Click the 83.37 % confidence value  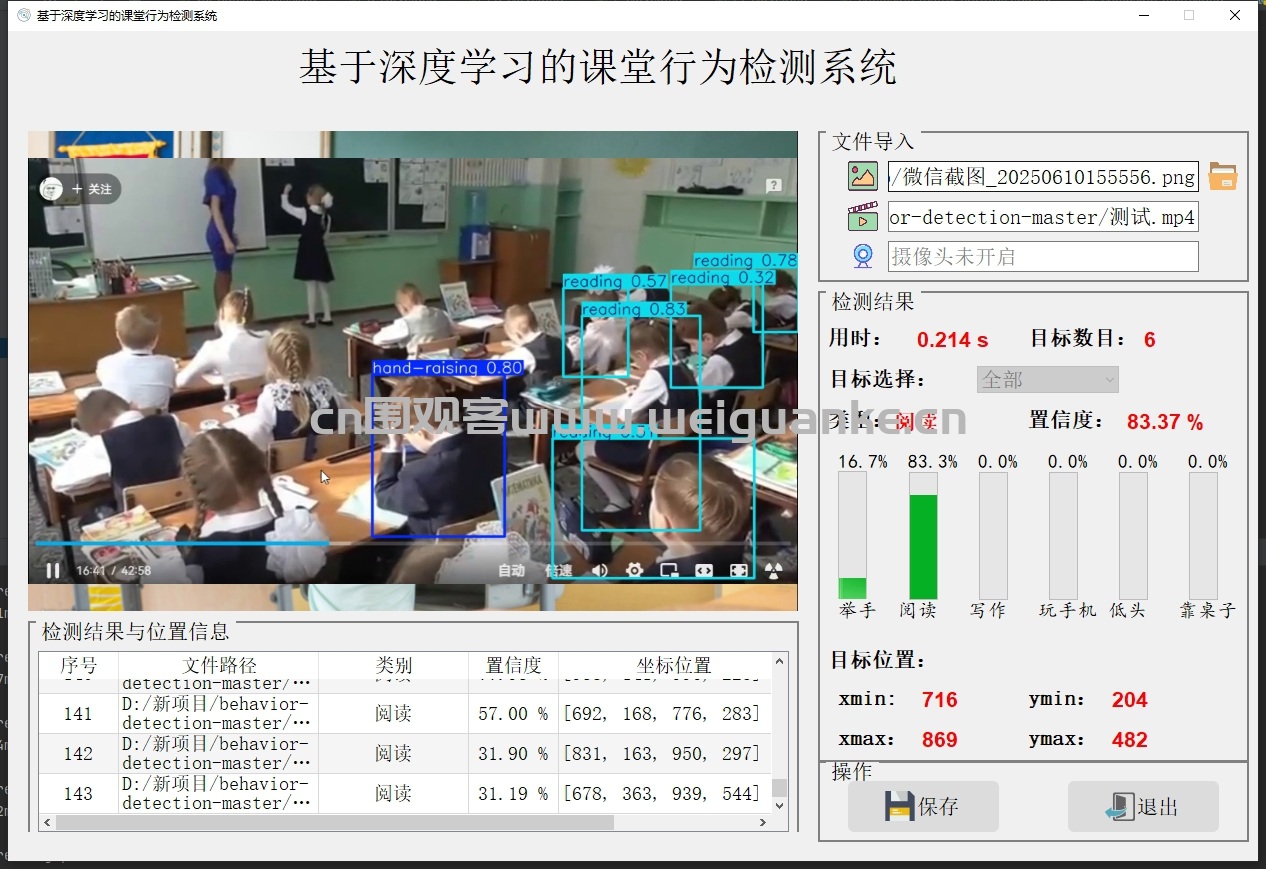(1165, 422)
